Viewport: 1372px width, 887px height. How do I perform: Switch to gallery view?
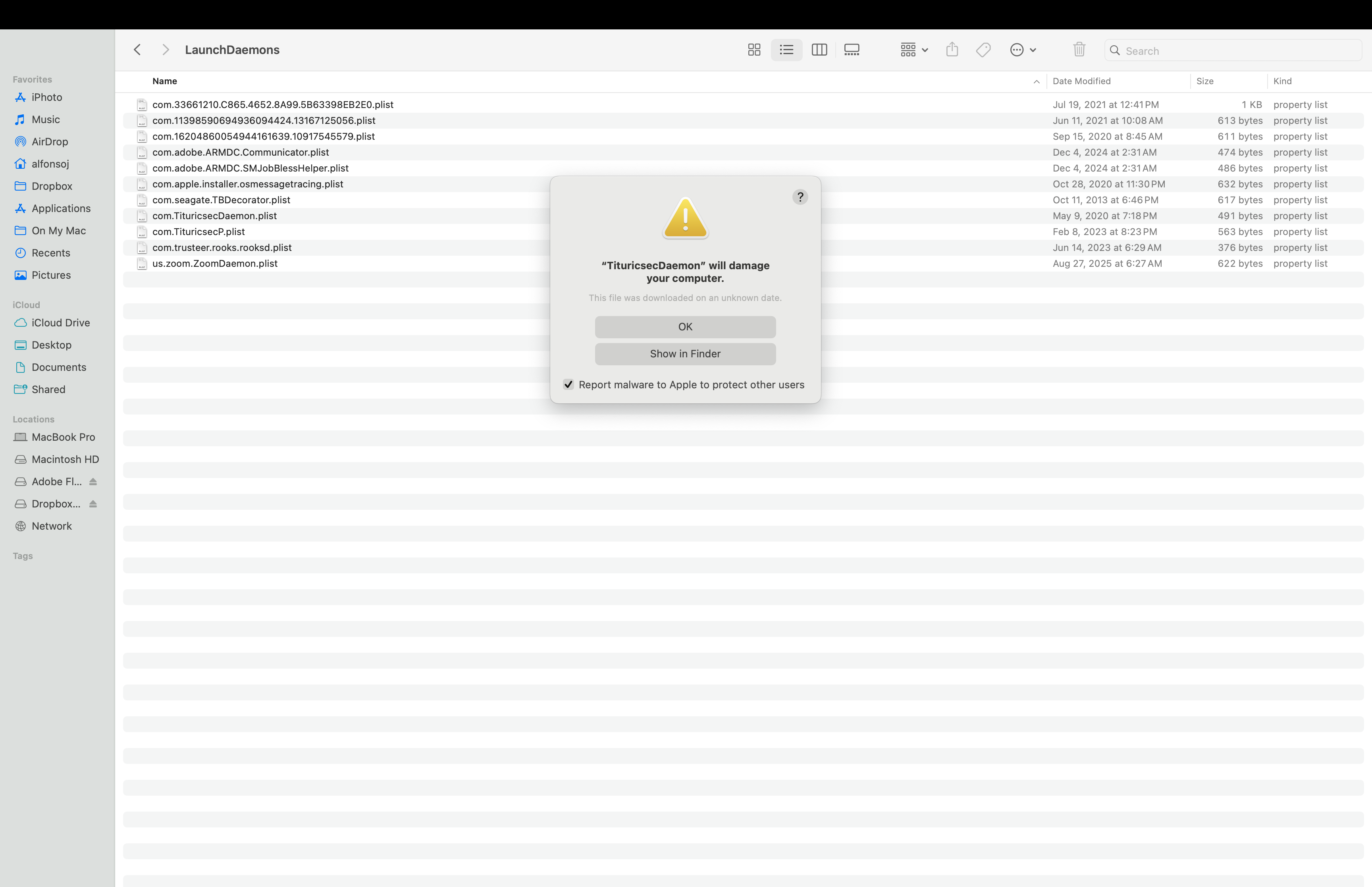click(852, 50)
